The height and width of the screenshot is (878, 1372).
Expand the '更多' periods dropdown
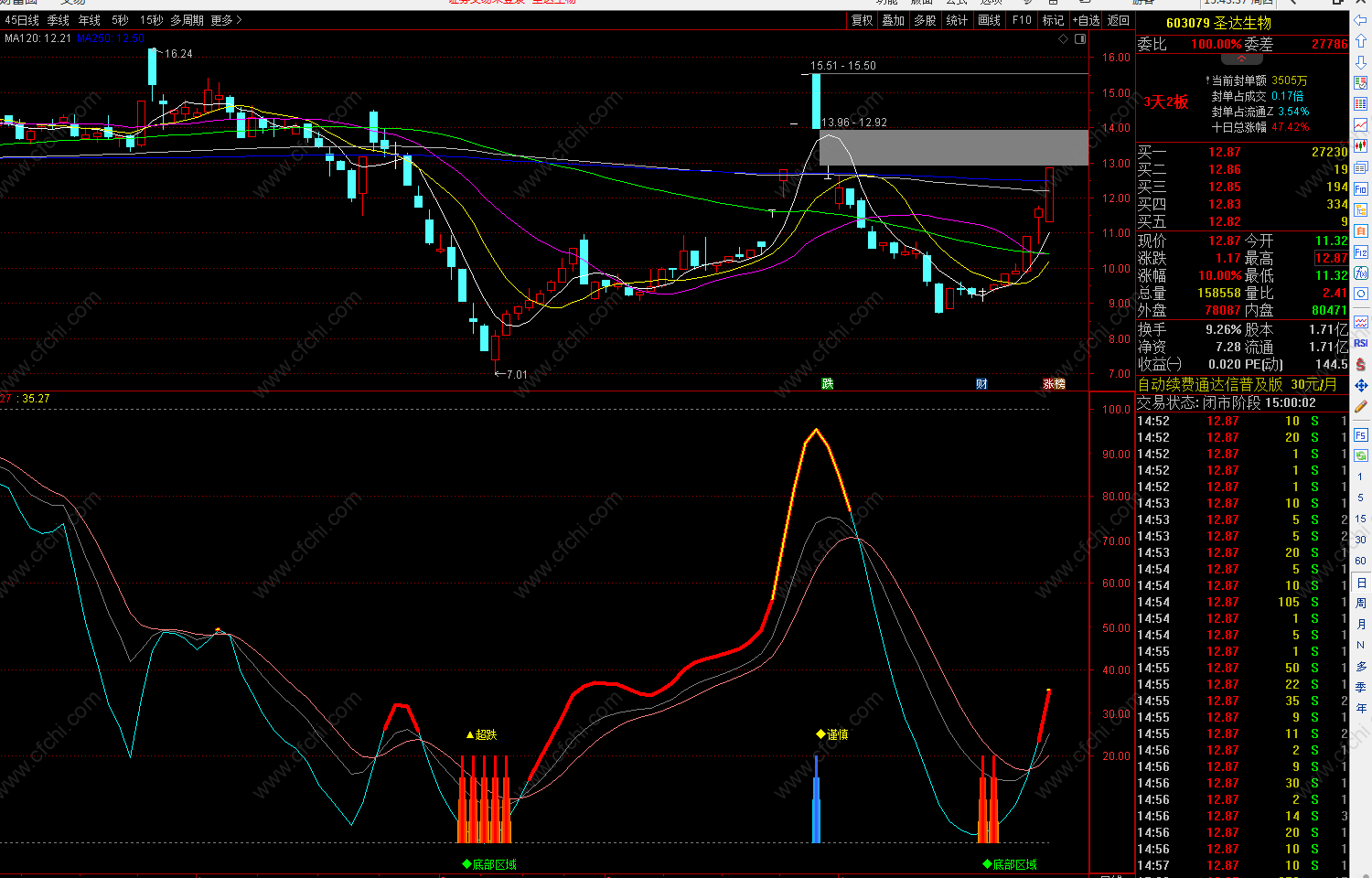coord(227,20)
